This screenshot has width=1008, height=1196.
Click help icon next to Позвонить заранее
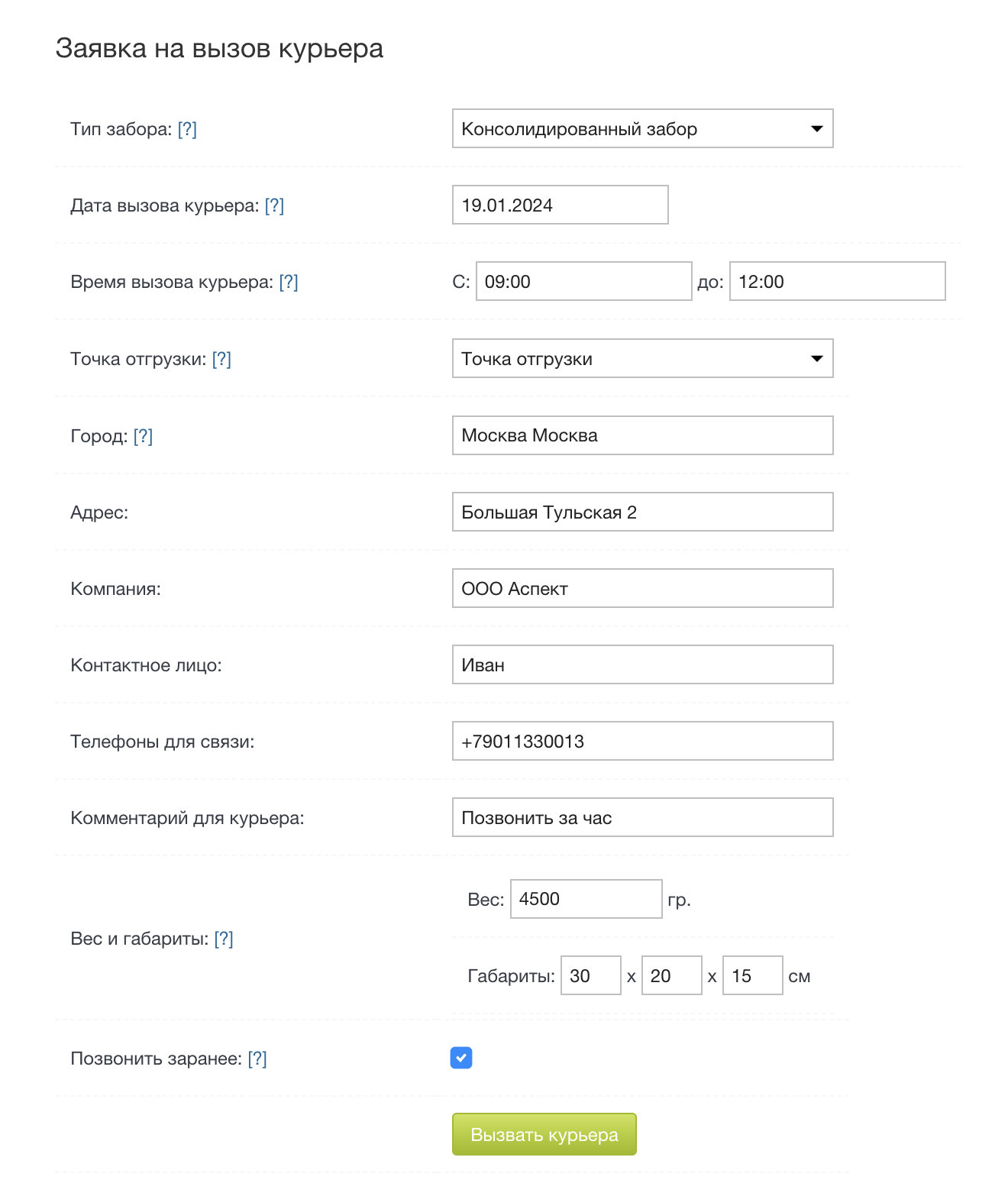[257, 1059]
